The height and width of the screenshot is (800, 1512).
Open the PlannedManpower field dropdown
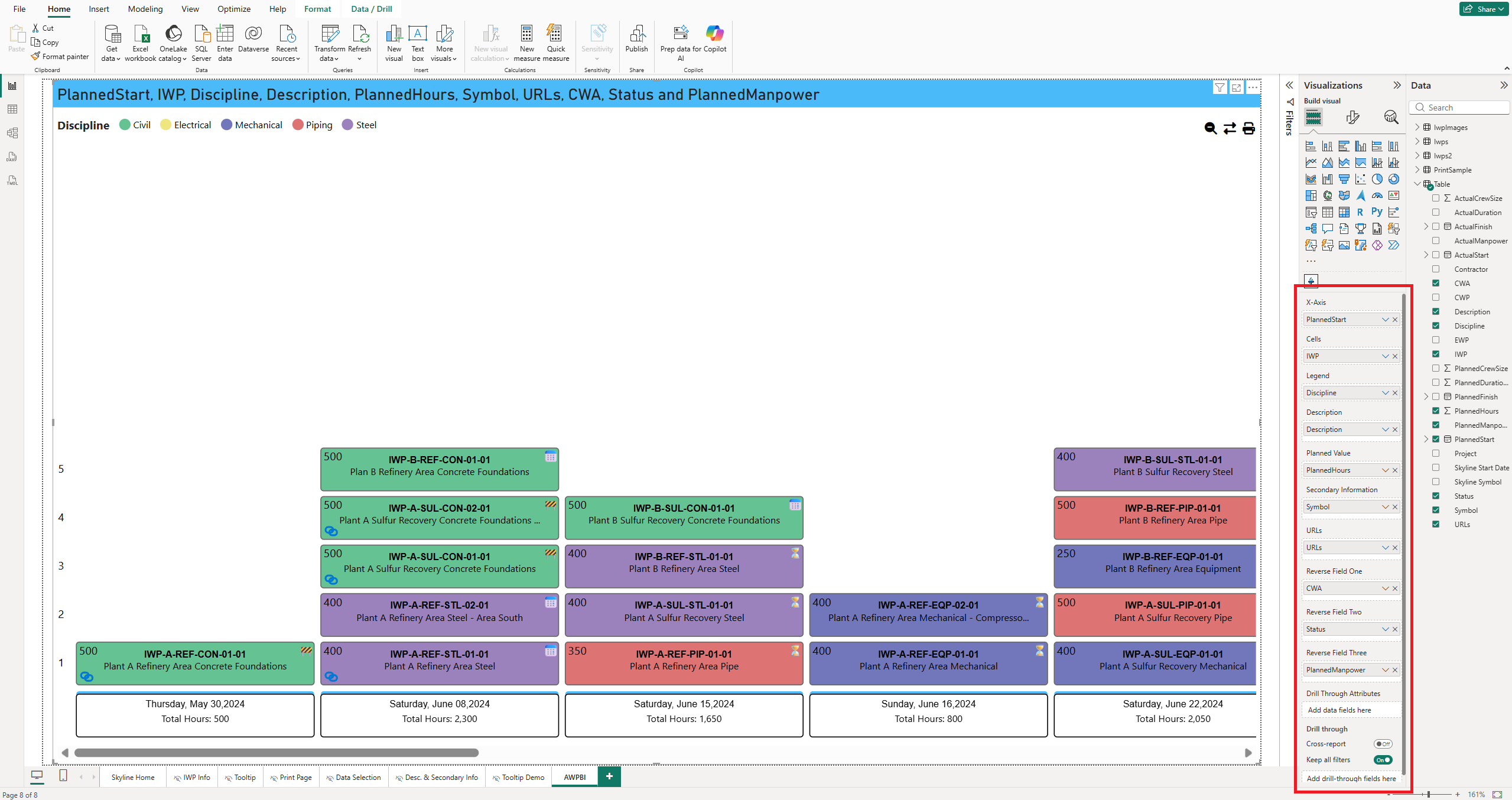coord(1385,670)
